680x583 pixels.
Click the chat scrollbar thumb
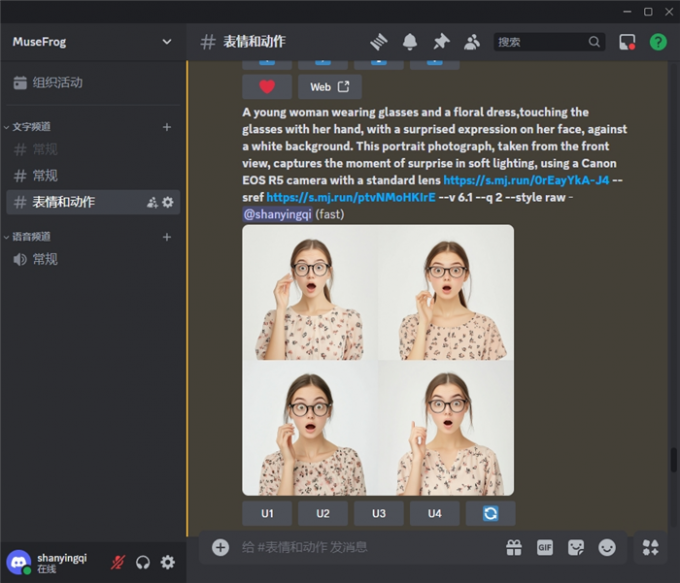(673, 460)
